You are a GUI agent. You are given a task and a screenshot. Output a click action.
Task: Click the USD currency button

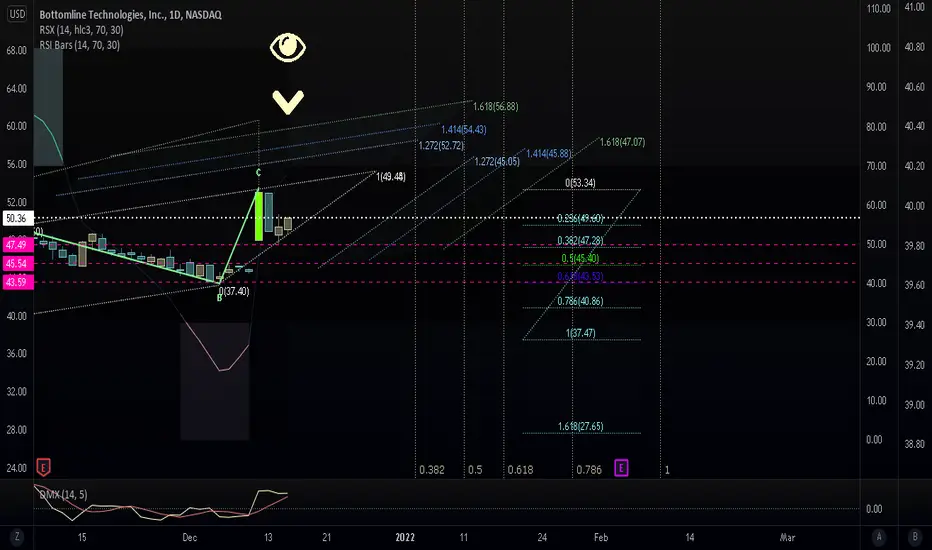tap(17, 14)
